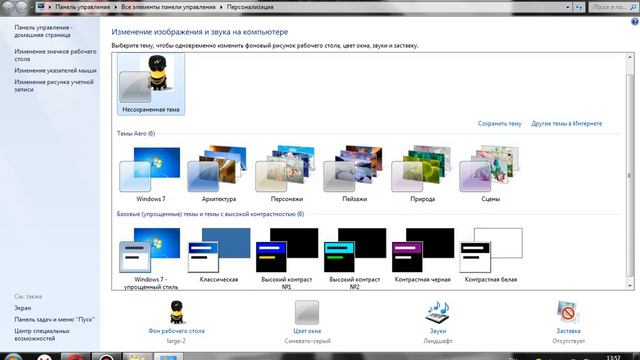Select the Классическая theme
Image resolution: width=640 pixels, height=360 pixels.
[x=219, y=256]
